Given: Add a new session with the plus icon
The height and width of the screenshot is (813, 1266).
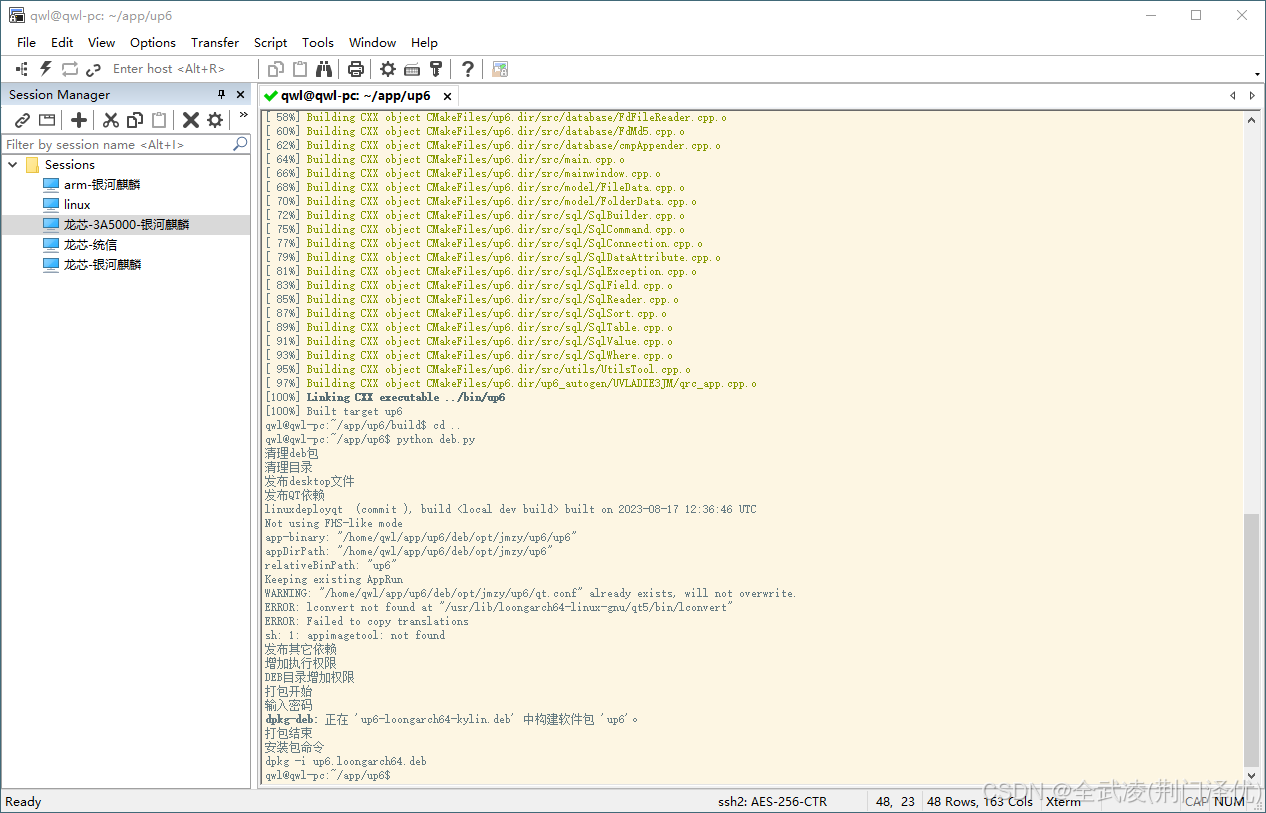Looking at the screenshot, I should tap(79, 120).
